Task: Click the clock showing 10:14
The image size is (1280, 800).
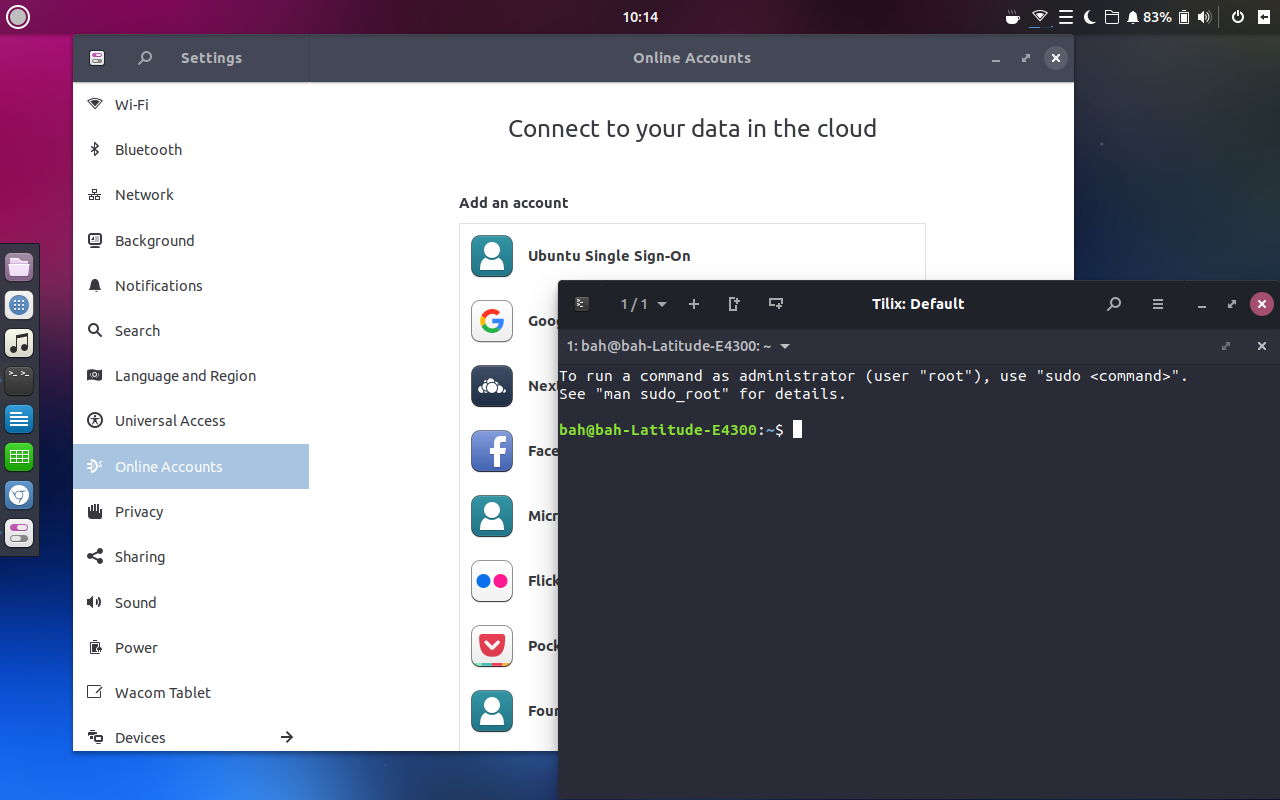Action: pyautogui.click(x=640, y=17)
